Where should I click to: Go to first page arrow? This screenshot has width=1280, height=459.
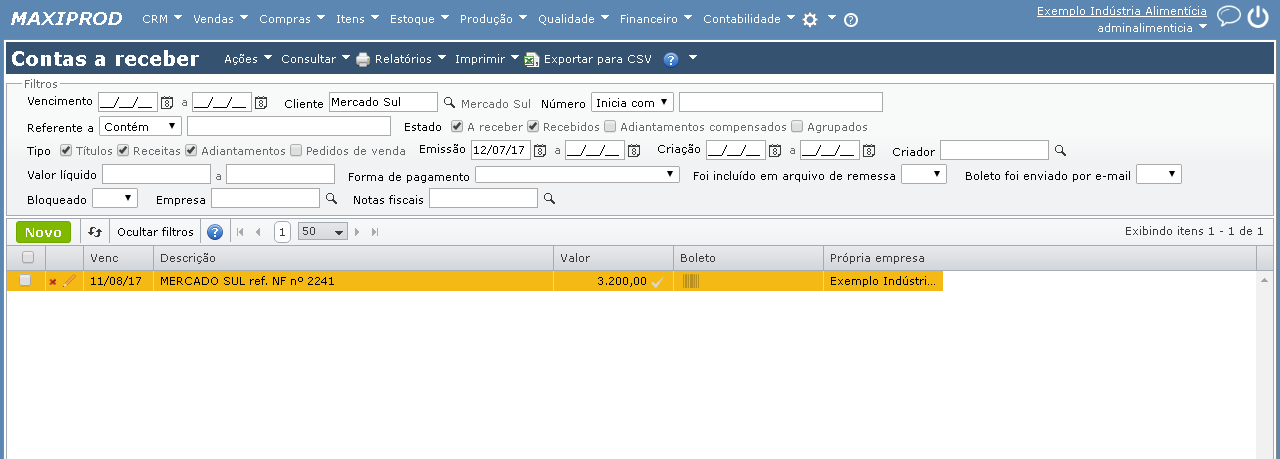[x=240, y=232]
